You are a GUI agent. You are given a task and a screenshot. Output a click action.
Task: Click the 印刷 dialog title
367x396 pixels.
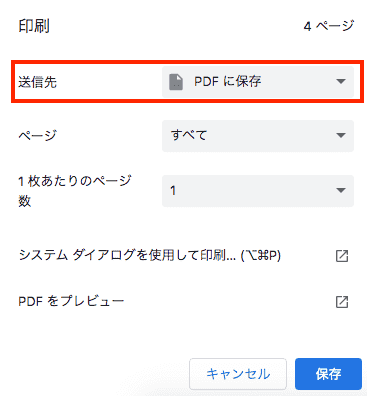[34, 26]
